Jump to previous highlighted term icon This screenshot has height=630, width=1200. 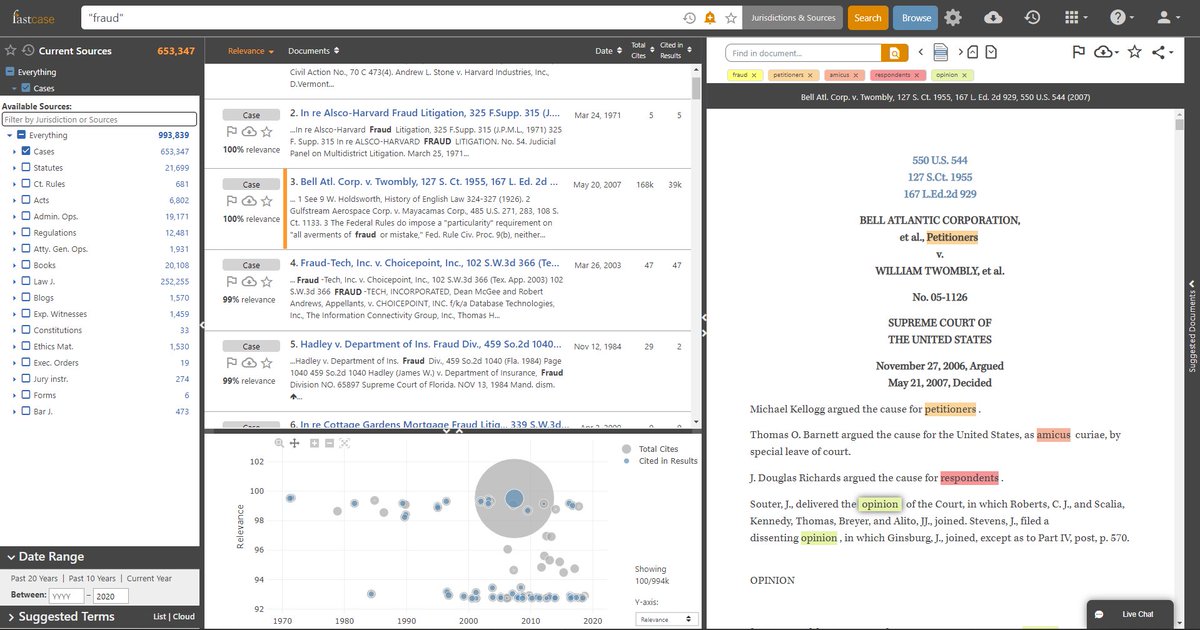tap(972, 52)
